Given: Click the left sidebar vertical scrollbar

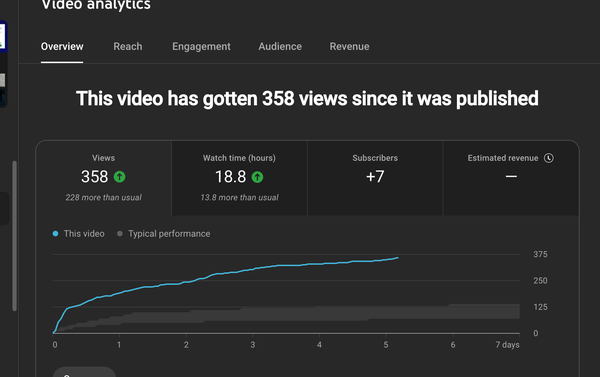Looking at the screenshot, I should point(15,236).
